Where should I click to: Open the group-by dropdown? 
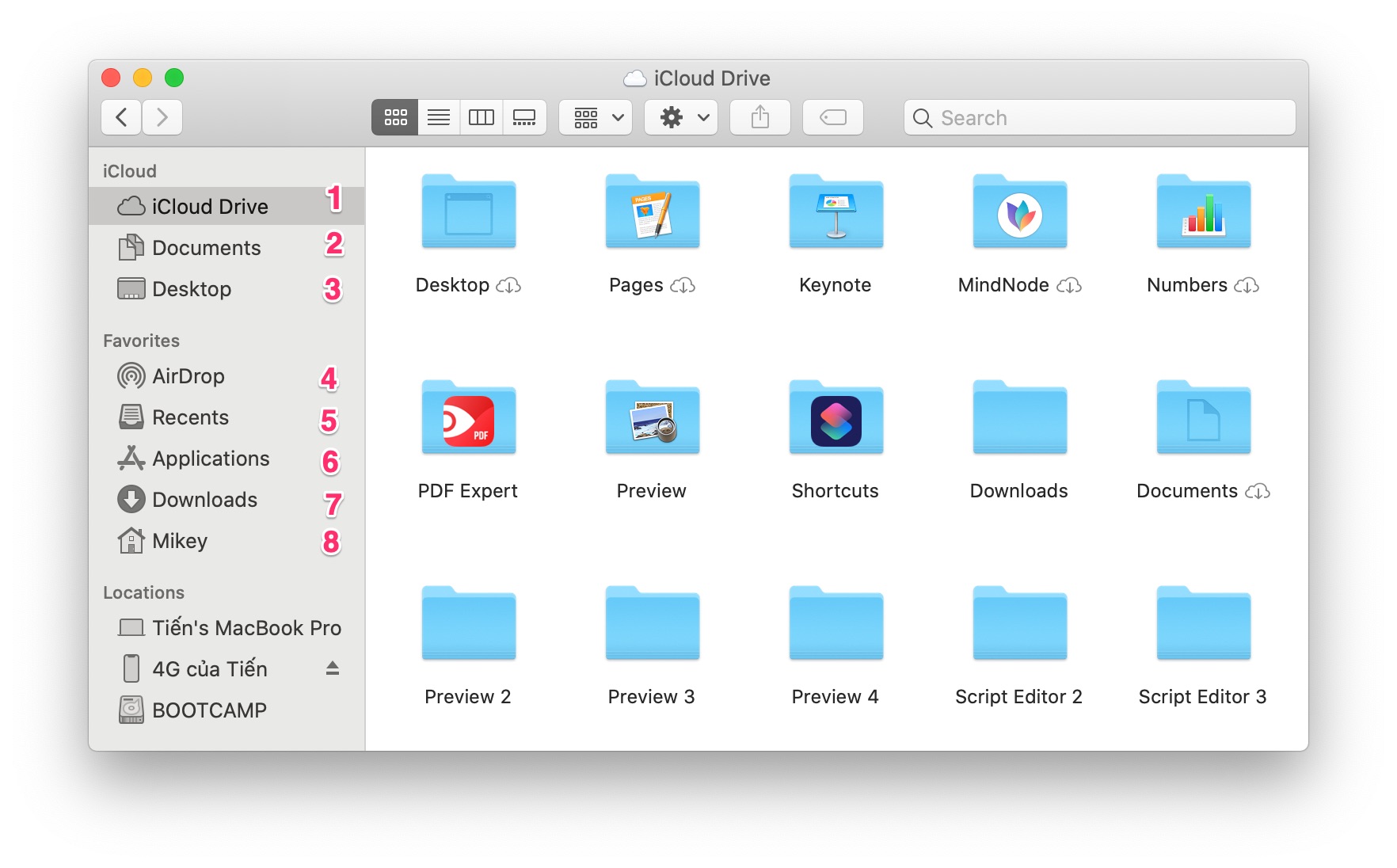pyautogui.click(x=596, y=117)
